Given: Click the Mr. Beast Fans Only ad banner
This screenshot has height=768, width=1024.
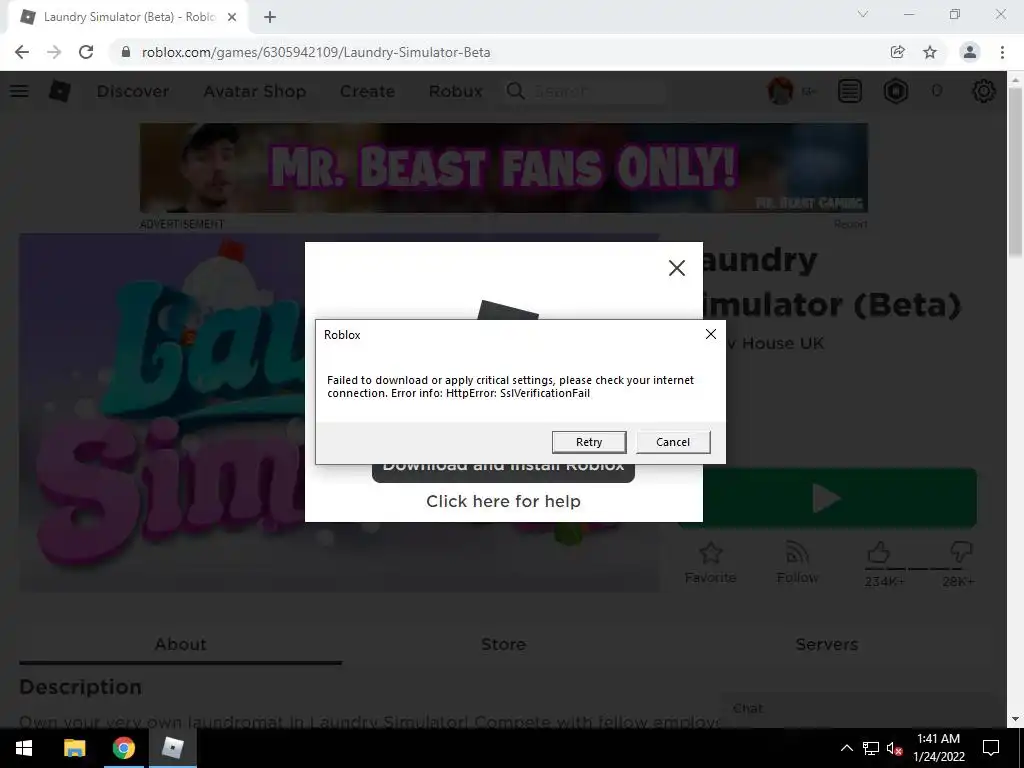Looking at the screenshot, I should (504, 168).
